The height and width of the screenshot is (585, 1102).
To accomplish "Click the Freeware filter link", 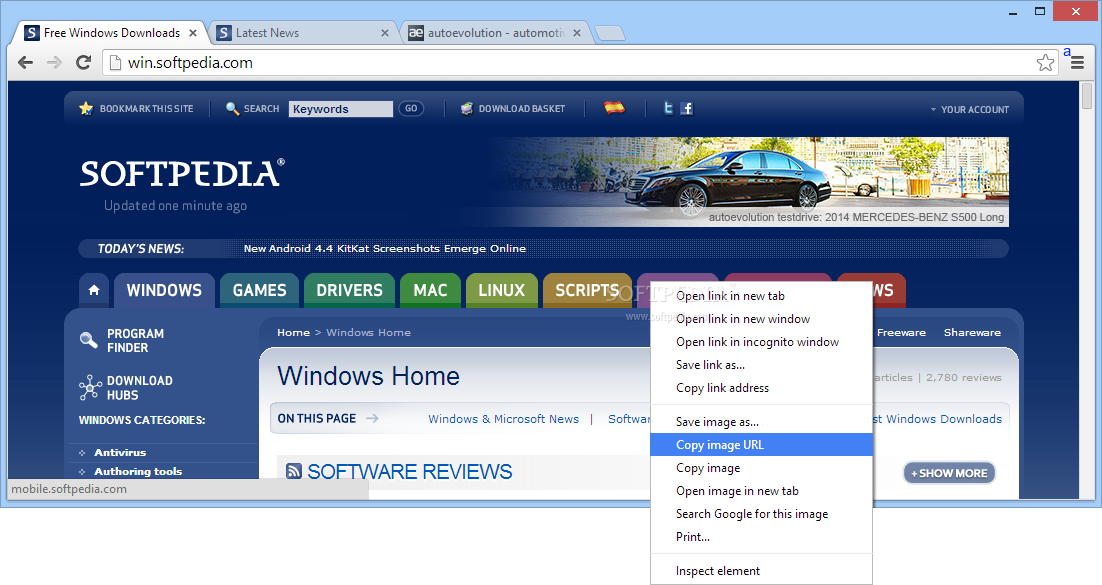I will tap(901, 333).
